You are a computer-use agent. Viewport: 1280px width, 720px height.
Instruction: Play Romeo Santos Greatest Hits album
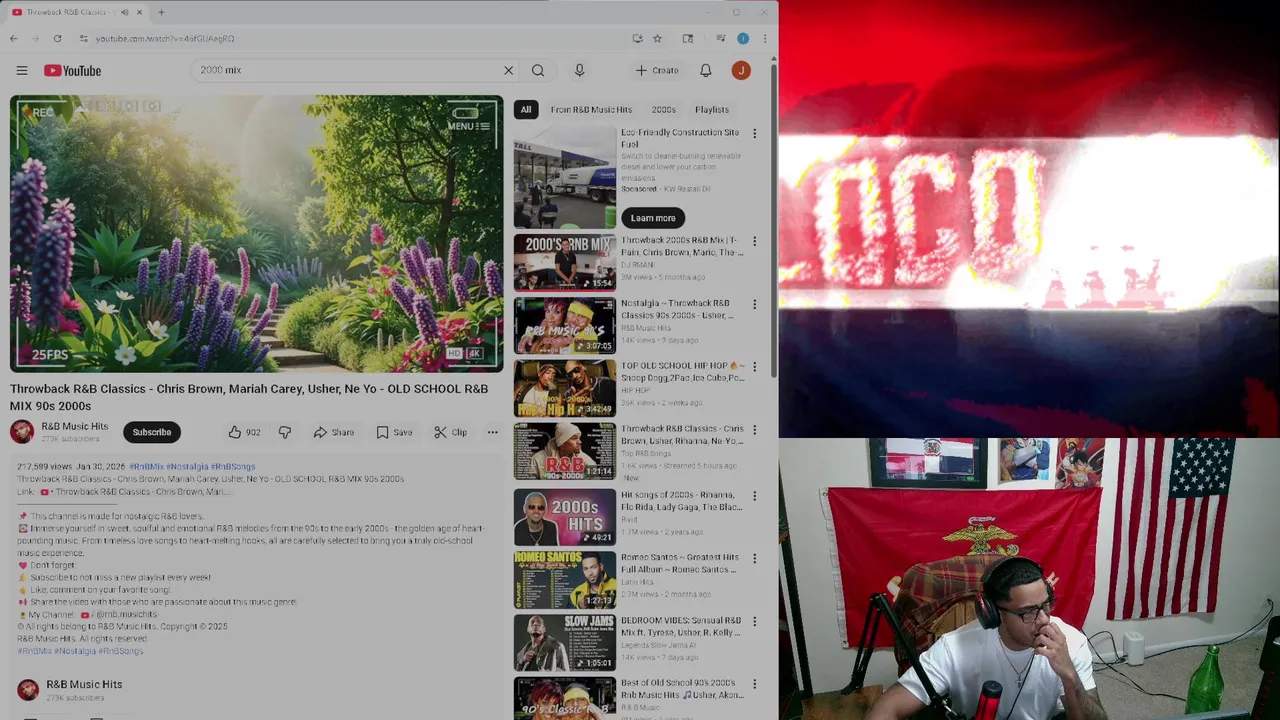coord(565,580)
